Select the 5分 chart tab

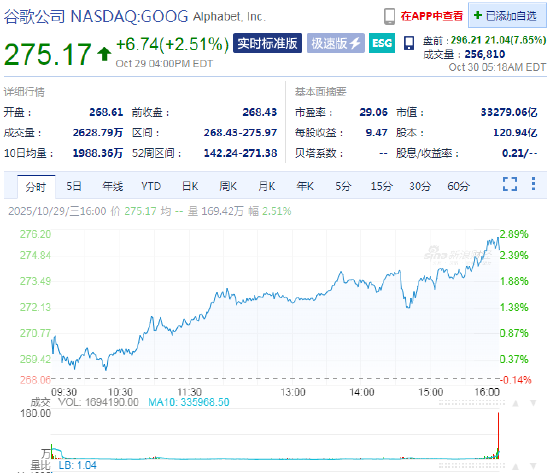(x=343, y=186)
